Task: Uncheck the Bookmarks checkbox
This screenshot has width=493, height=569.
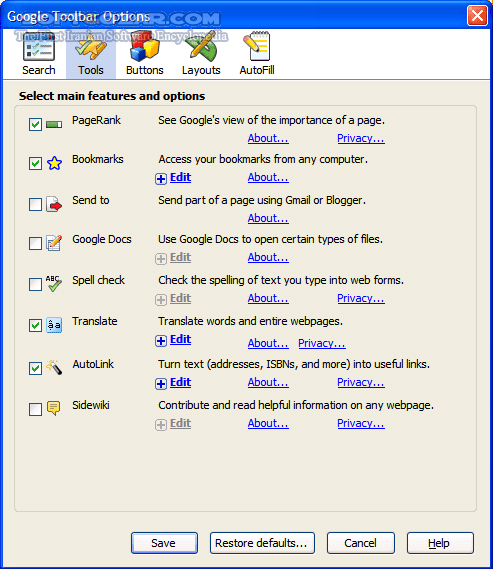Action: [x=35, y=163]
